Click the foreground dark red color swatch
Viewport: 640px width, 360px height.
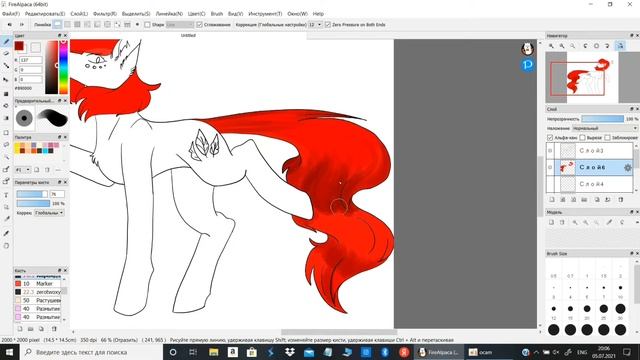[19, 46]
